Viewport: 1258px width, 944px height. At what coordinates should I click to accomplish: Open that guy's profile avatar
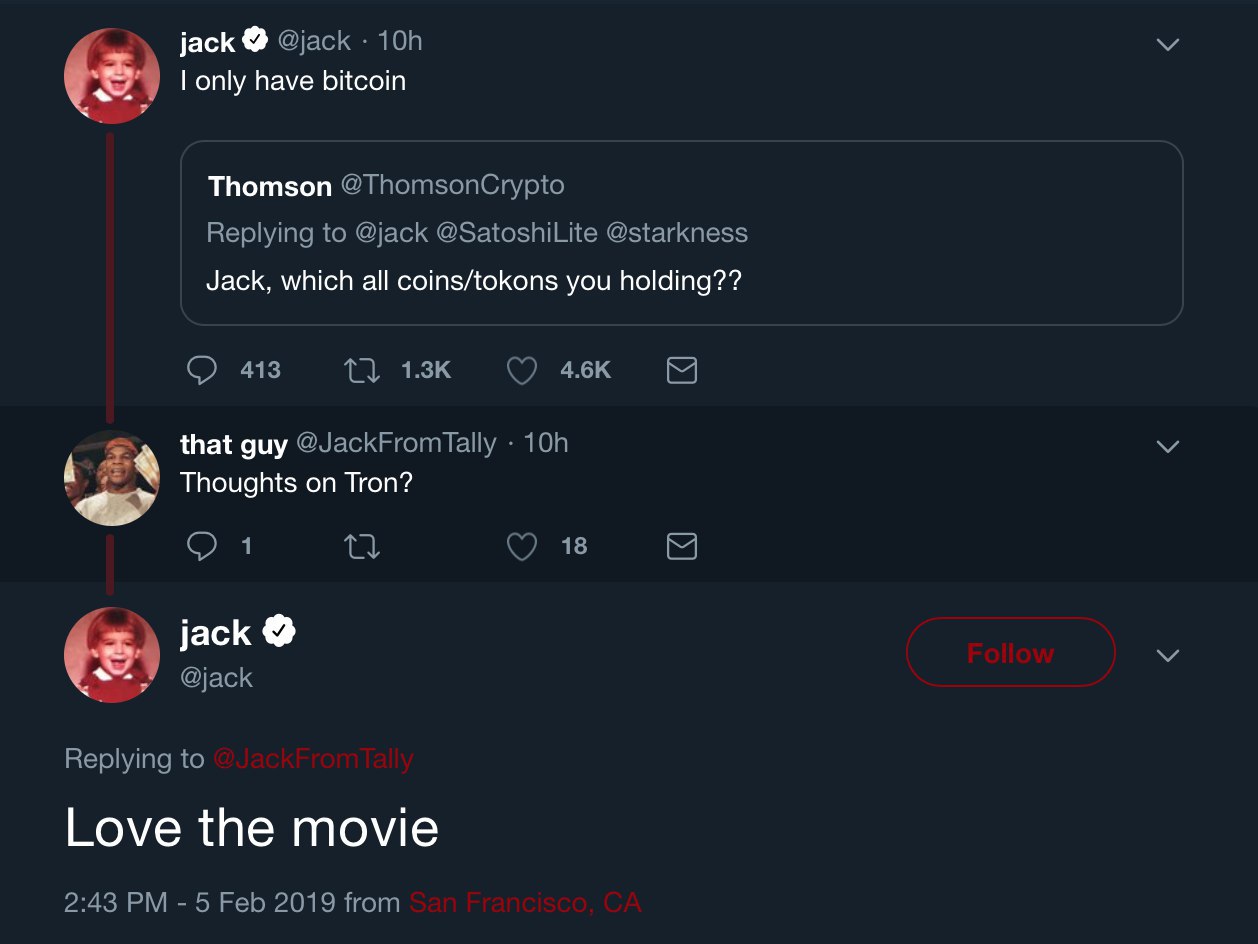tap(112, 478)
